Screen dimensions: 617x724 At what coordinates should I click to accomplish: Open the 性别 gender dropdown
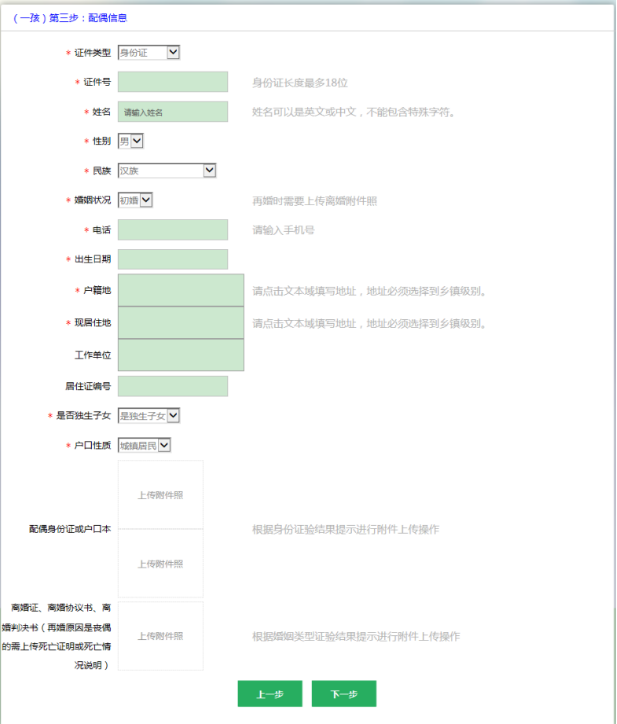[x=130, y=141]
